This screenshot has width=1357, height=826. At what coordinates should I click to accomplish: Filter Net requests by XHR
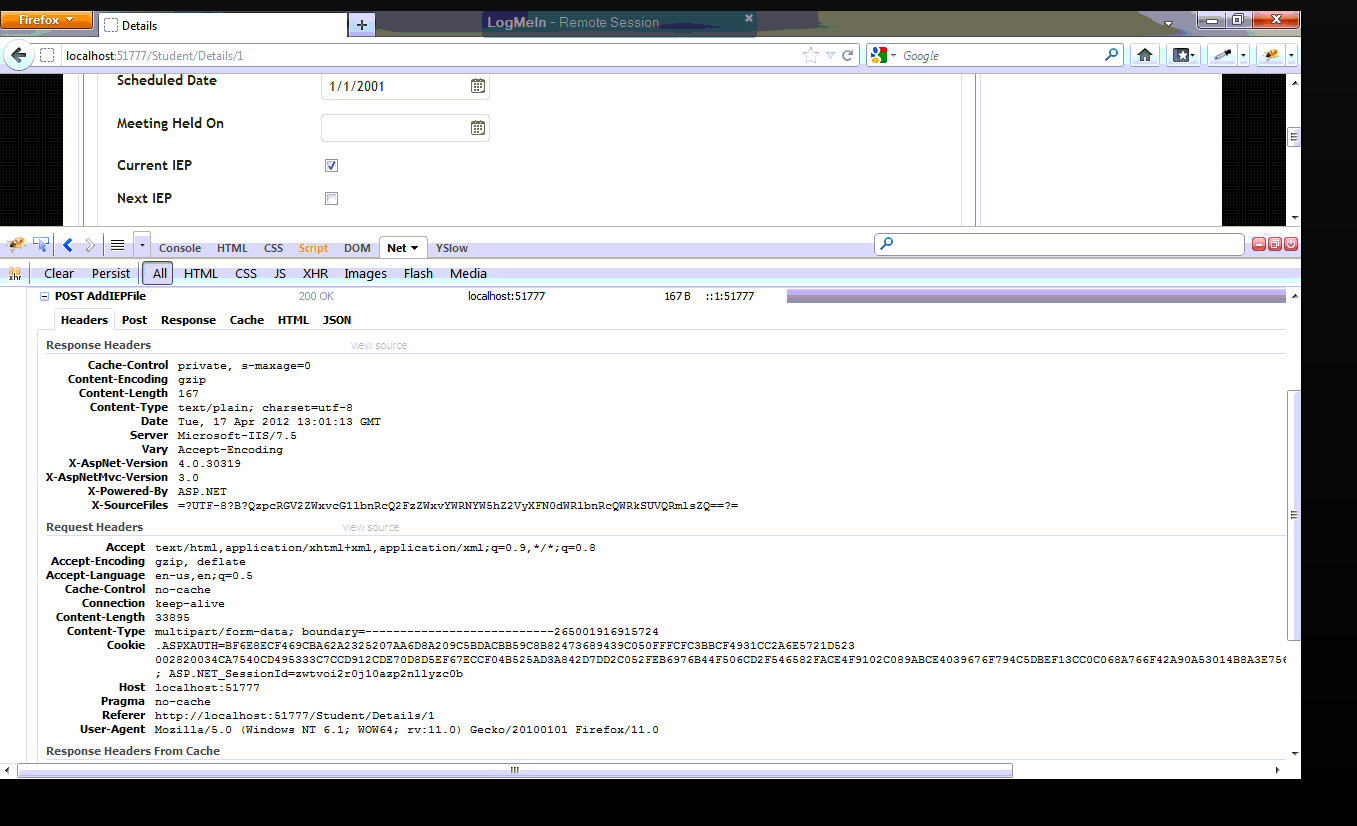click(x=315, y=273)
